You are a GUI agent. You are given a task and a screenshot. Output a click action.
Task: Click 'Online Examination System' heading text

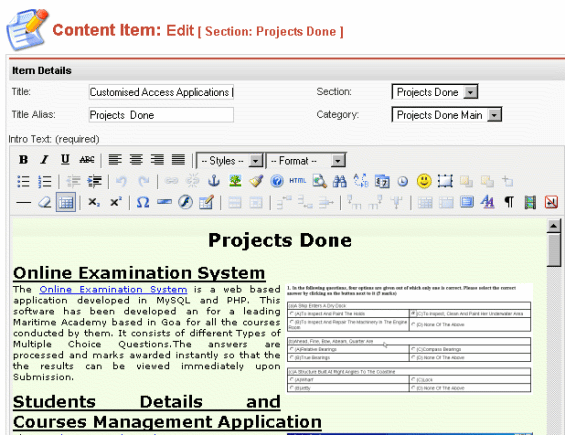[x=139, y=273]
